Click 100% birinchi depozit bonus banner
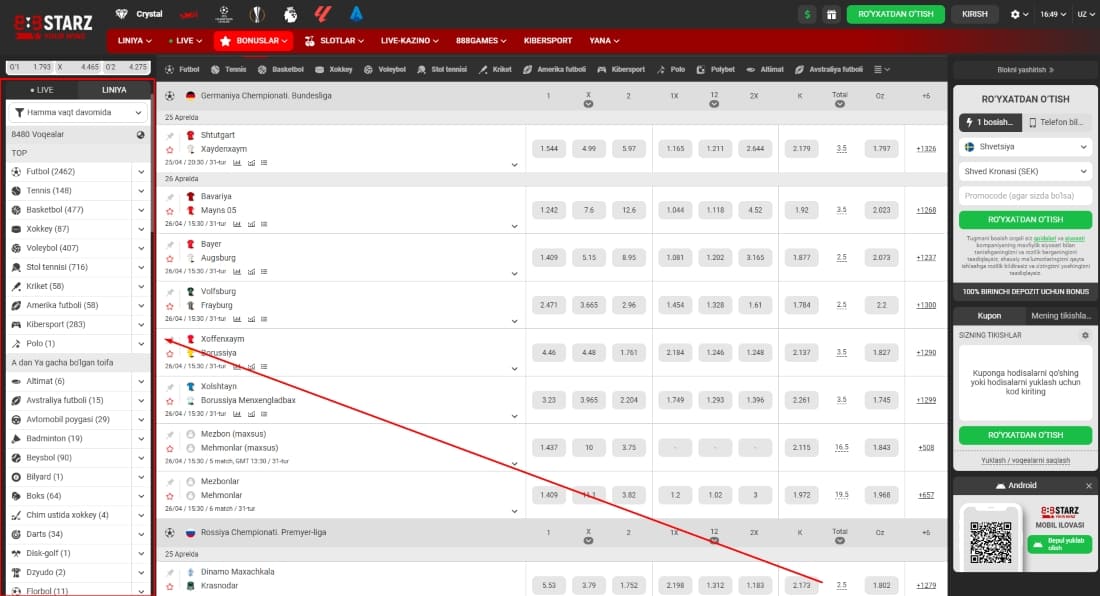Screen dimensions: 1100x596 [1025, 292]
